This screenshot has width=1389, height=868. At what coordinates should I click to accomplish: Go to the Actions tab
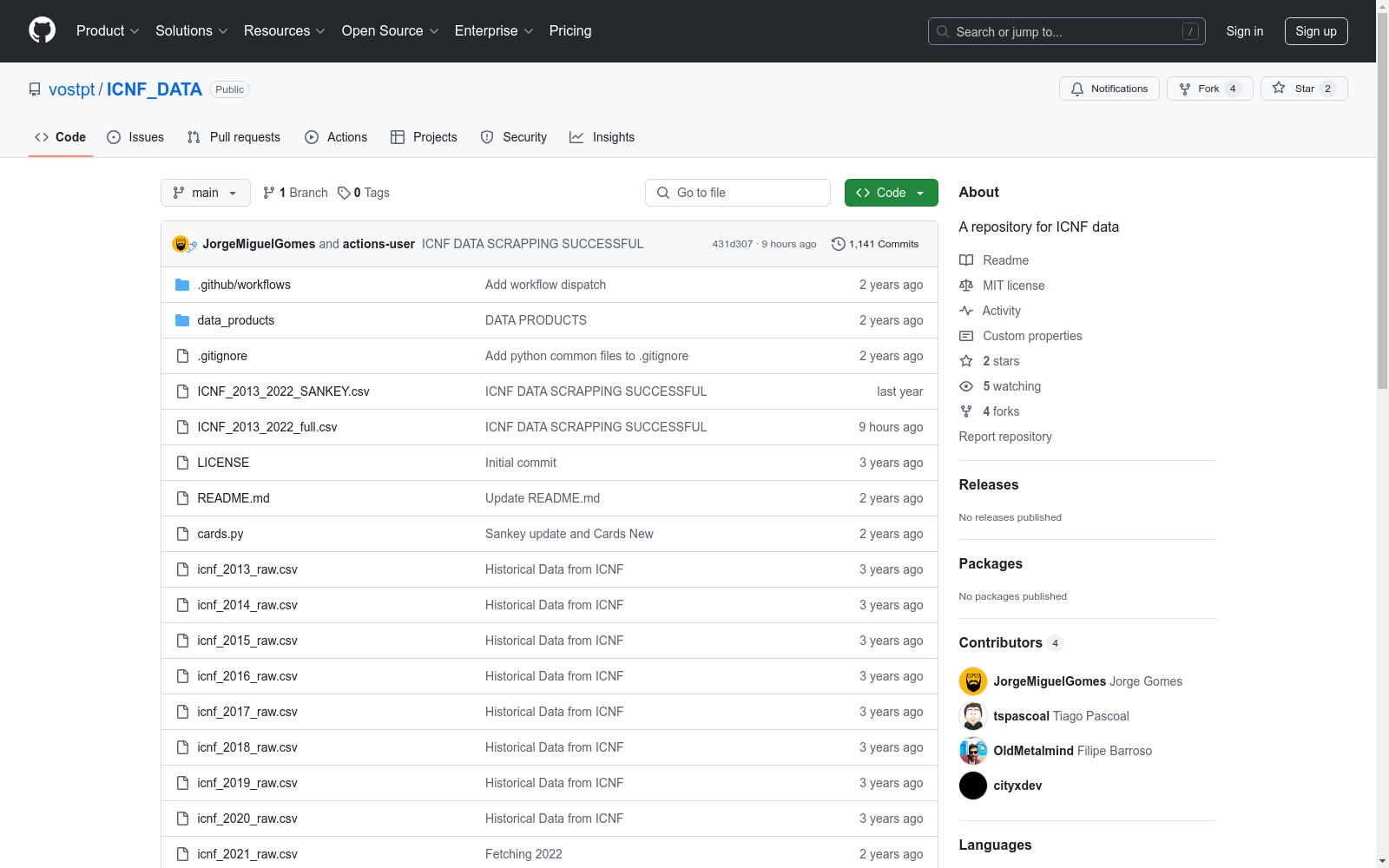(336, 137)
